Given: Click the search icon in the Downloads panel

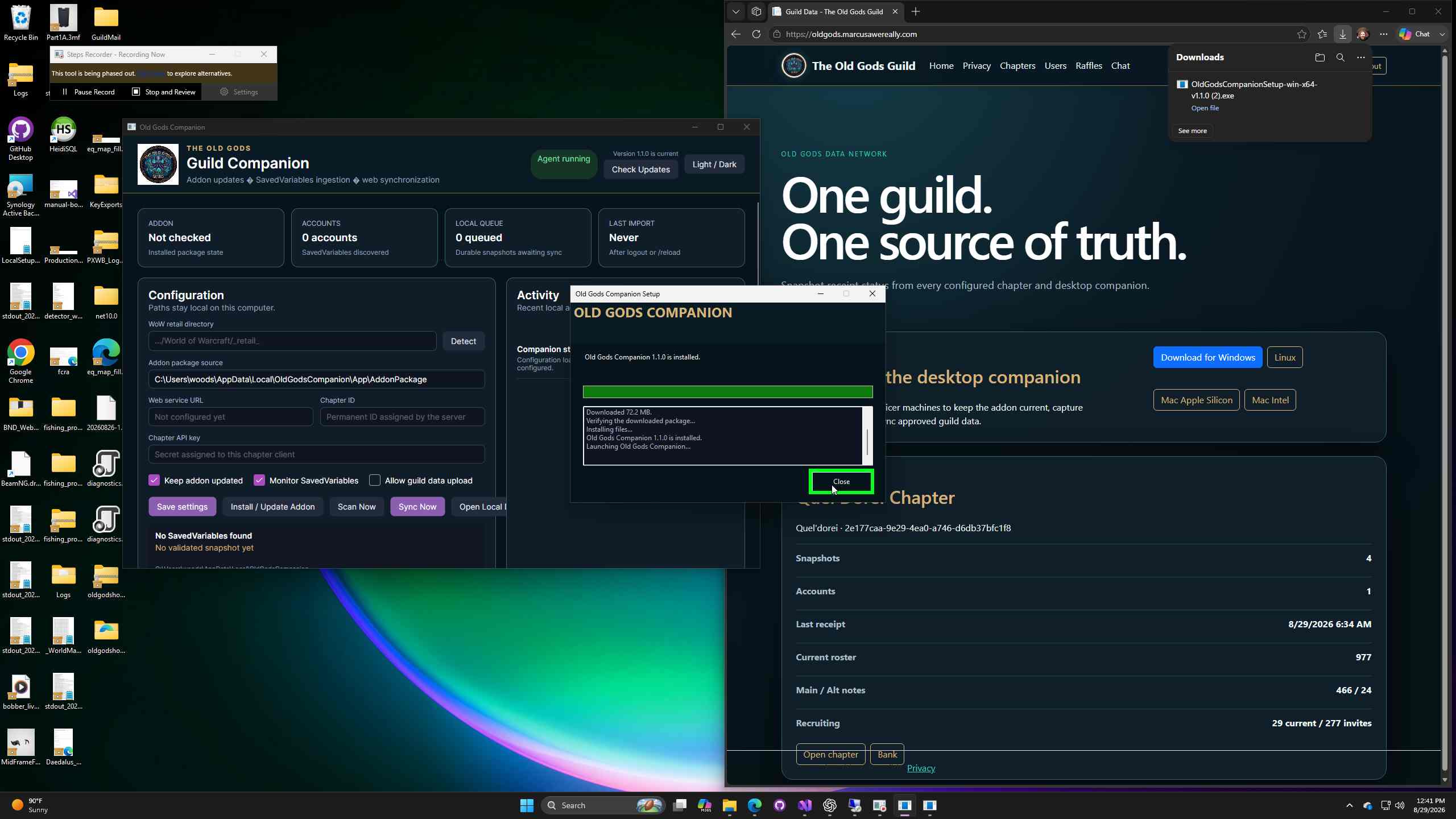Looking at the screenshot, I should 1341,57.
